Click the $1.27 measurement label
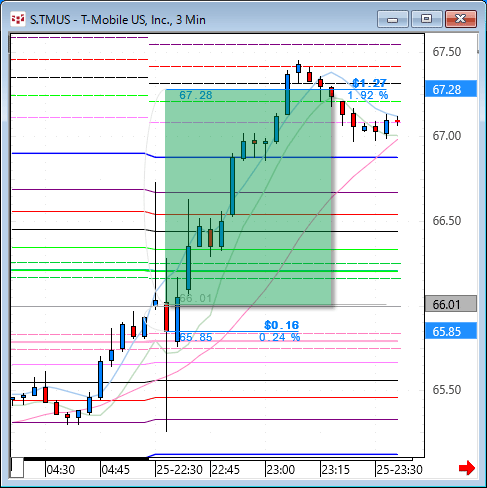487x488 pixels. pyautogui.click(x=369, y=83)
